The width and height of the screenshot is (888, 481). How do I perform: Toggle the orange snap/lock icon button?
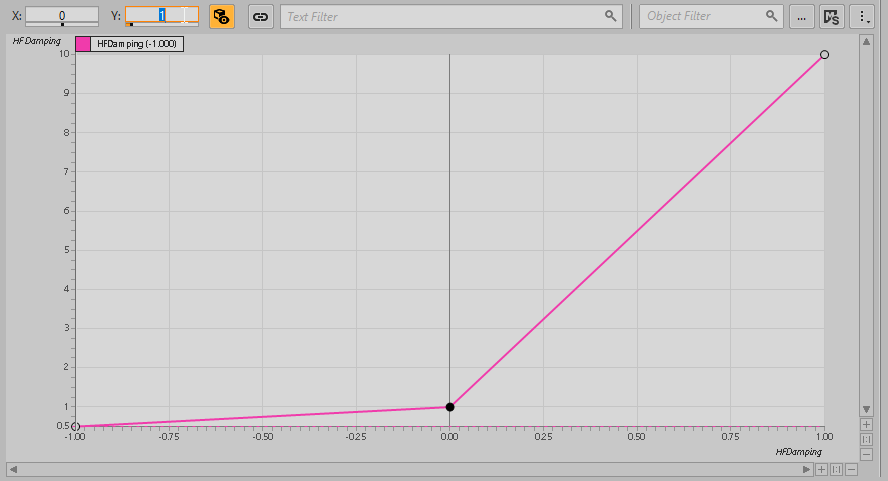221,16
